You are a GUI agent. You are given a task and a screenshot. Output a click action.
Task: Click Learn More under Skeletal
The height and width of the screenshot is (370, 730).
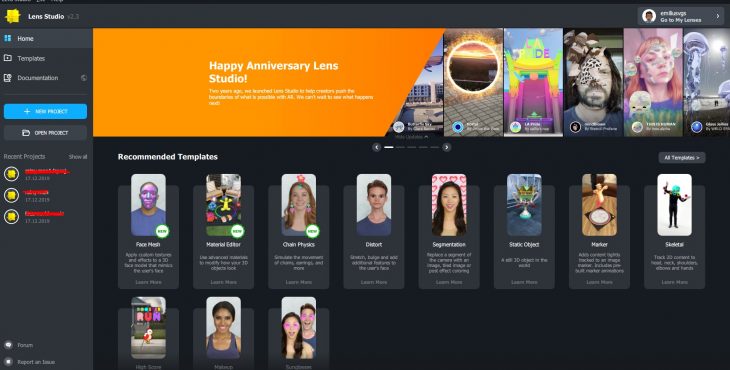[675, 282]
